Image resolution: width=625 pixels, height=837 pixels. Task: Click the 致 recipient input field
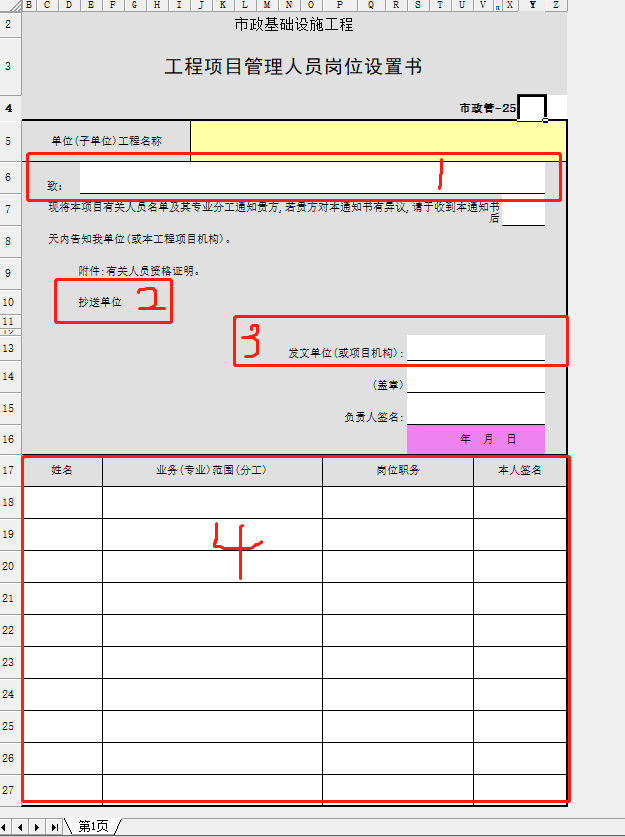[312, 179]
